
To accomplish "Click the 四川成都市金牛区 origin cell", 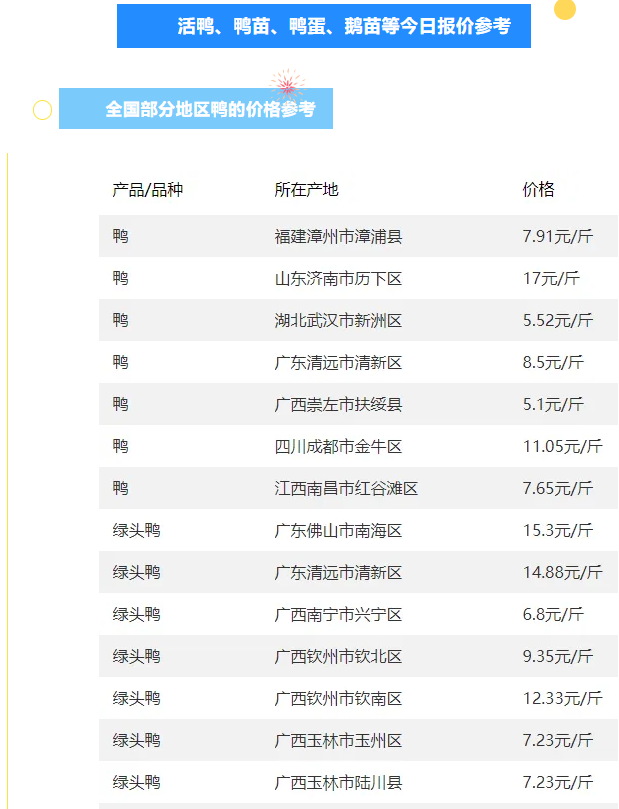I will (x=338, y=447).
